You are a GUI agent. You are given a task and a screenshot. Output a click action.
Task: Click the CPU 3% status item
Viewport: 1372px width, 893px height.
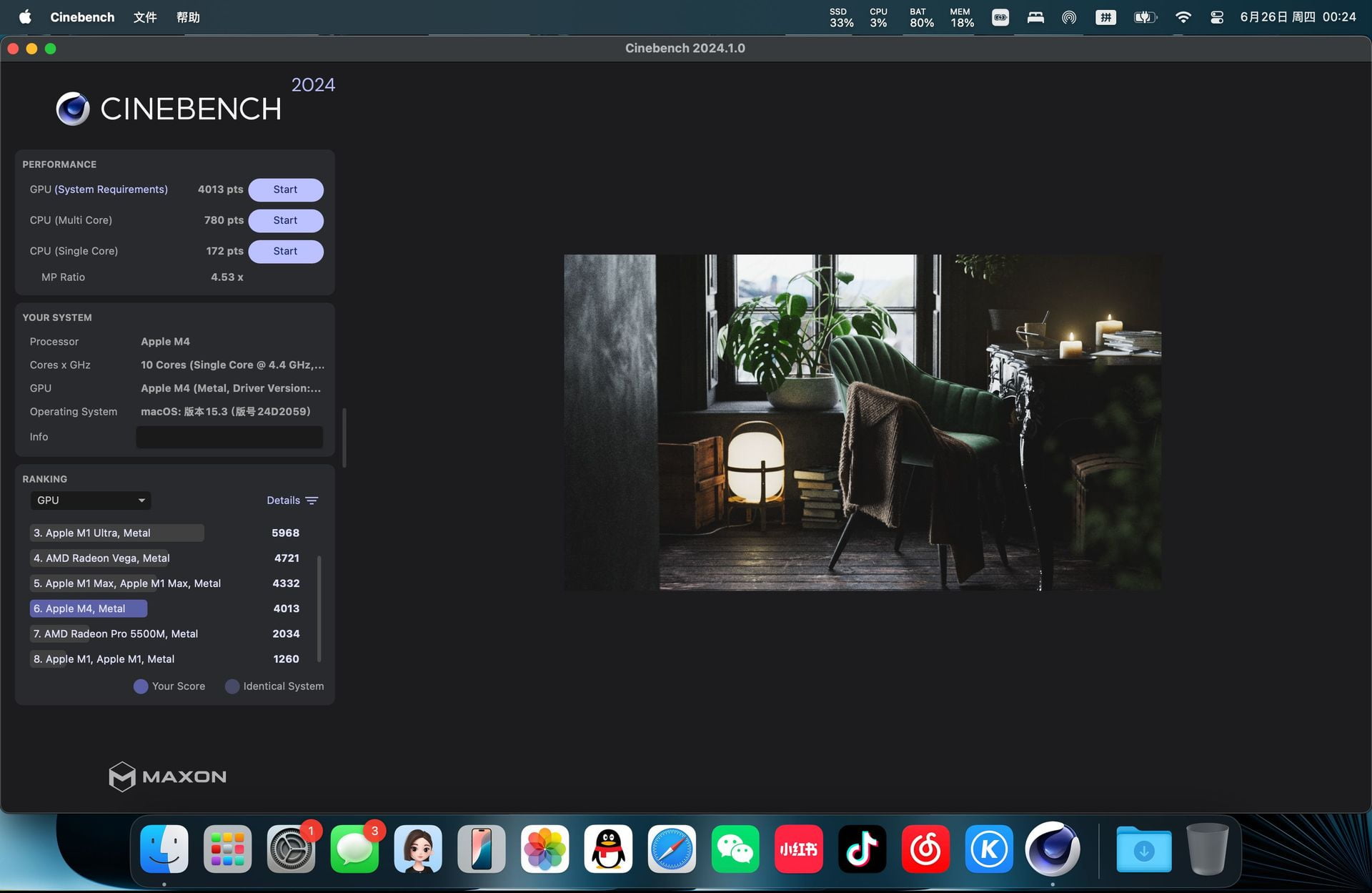point(878,17)
